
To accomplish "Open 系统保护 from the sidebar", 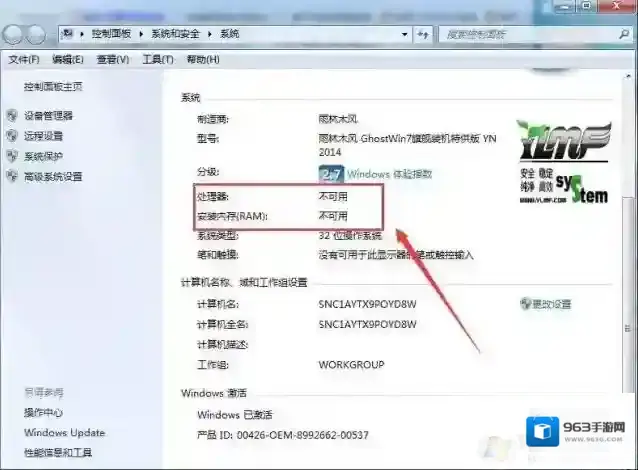I will (43, 156).
